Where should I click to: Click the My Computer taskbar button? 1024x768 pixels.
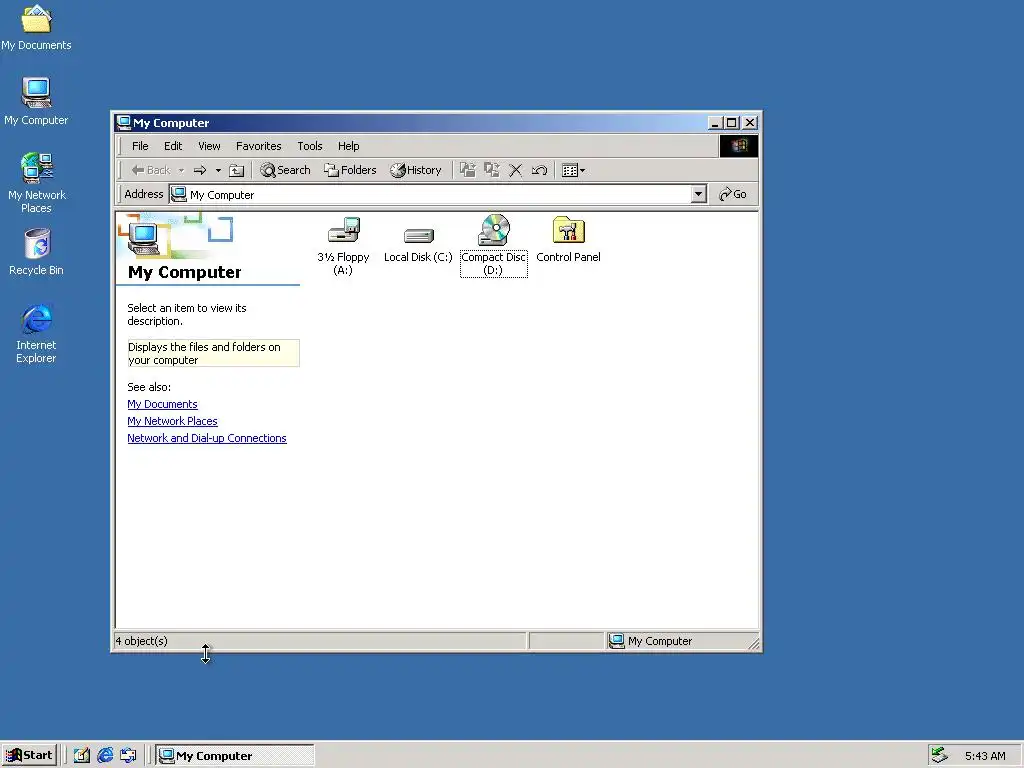point(235,756)
